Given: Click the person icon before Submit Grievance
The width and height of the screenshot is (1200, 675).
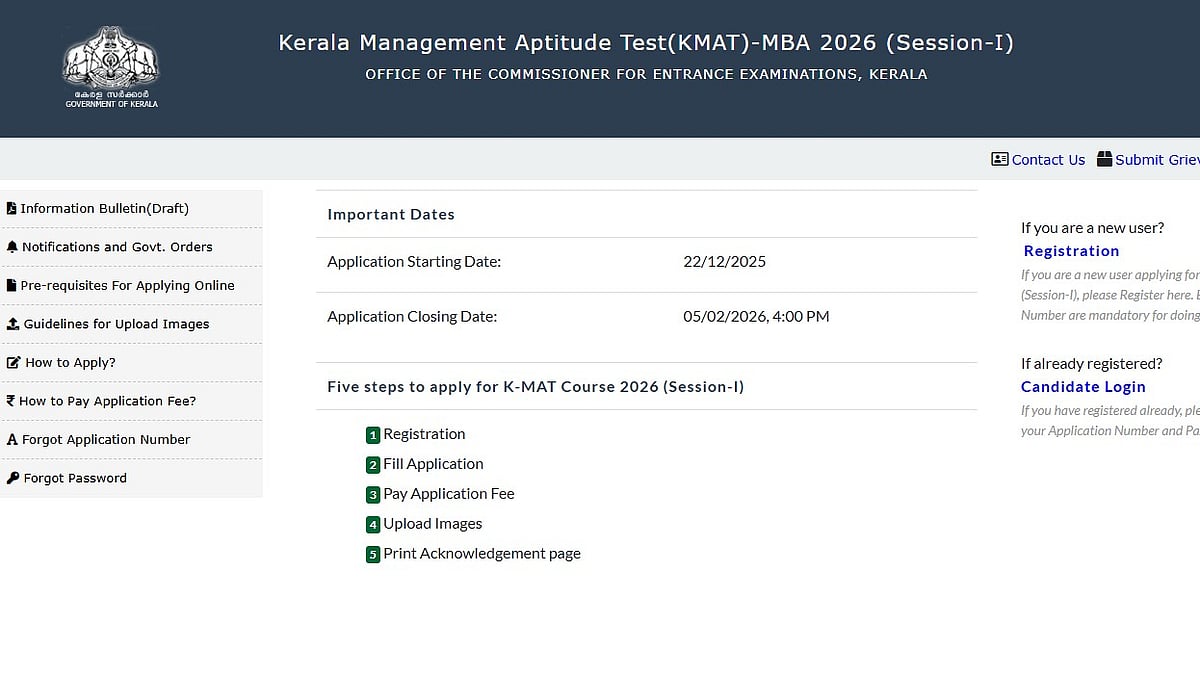Looking at the screenshot, I should coord(1105,158).
